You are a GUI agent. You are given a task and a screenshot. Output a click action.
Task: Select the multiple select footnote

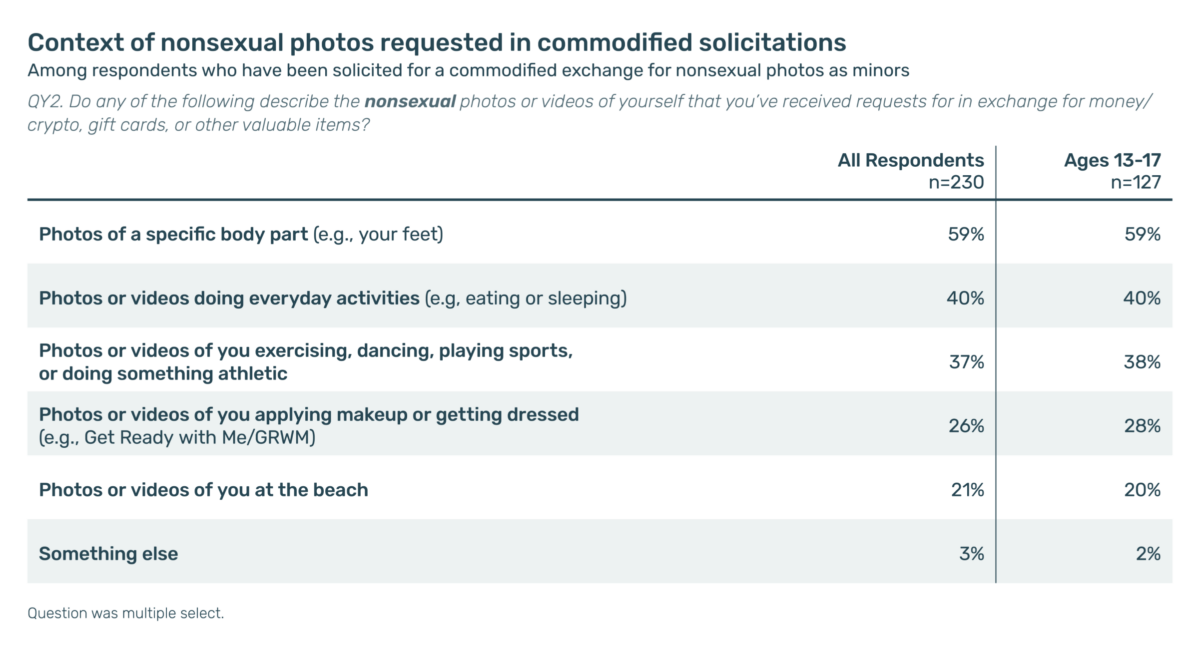coord(125,613)
